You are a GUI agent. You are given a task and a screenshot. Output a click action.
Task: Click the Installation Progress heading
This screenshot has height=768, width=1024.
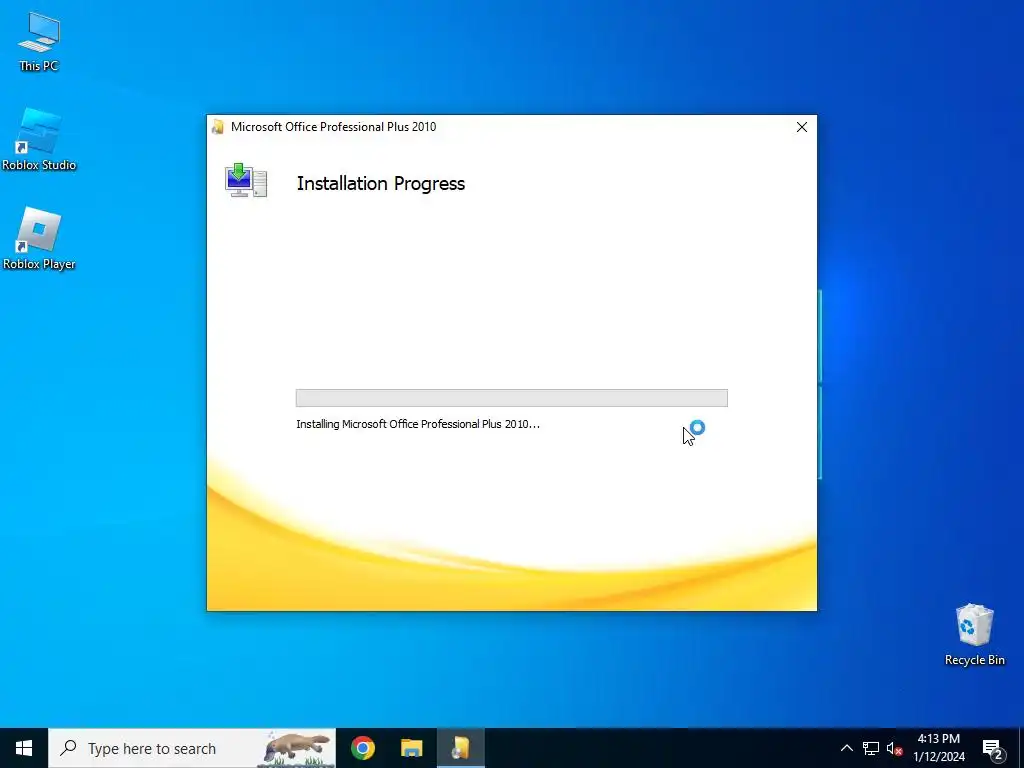(x=381, y=184)
